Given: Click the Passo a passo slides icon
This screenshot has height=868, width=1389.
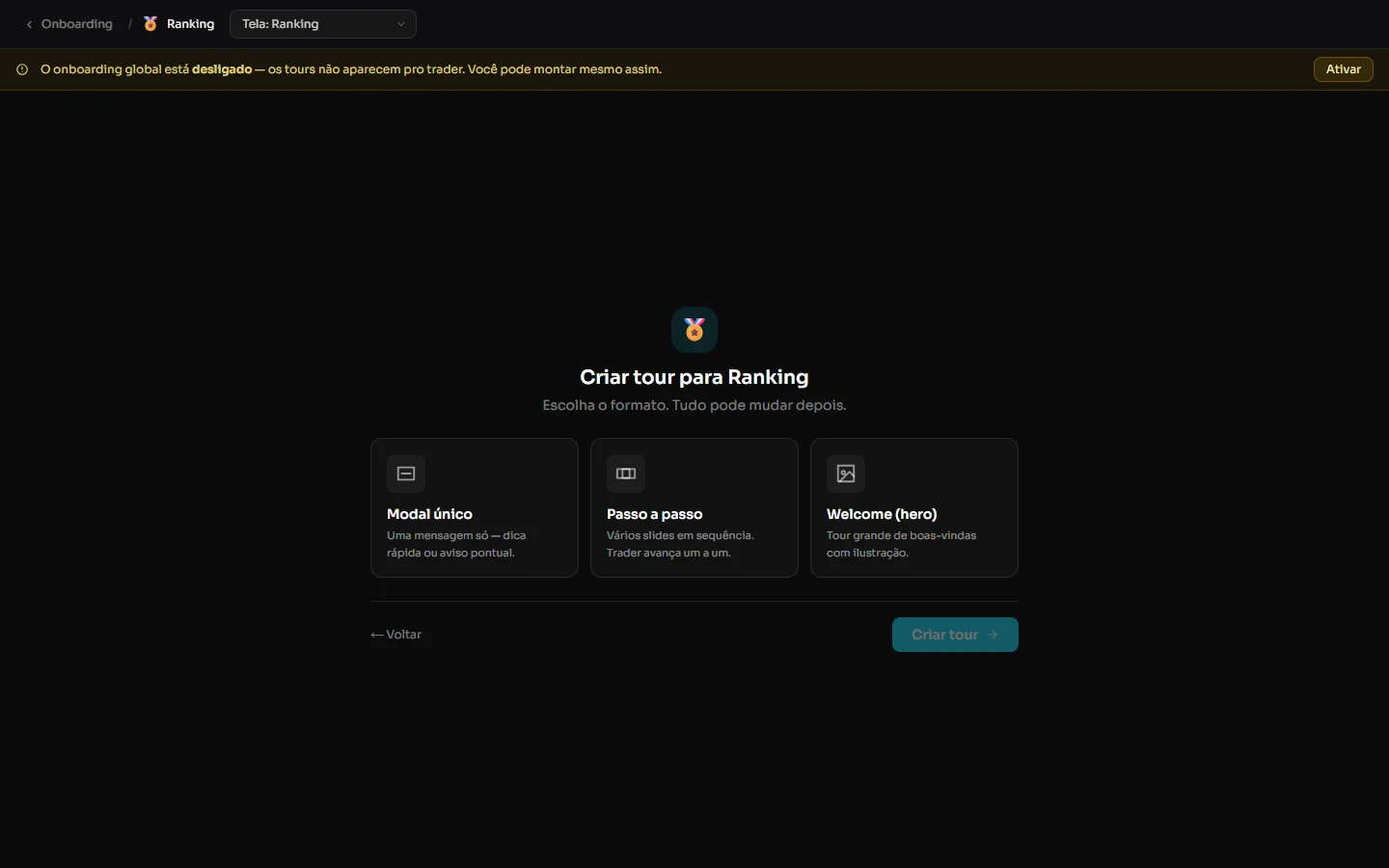Looking at the screenshot, I should pos(626,474).
